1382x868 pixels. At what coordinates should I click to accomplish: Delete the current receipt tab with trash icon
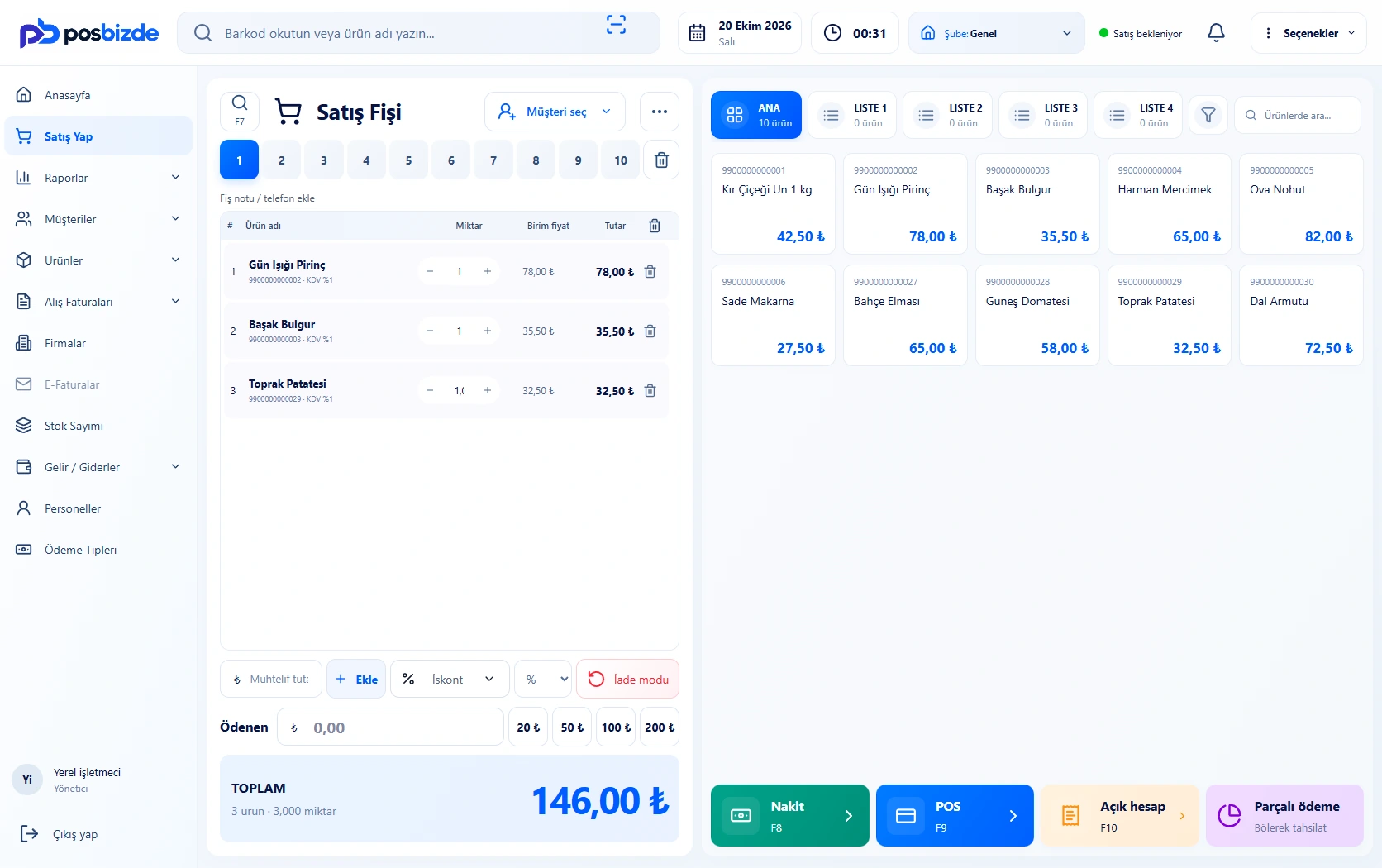coord(661,160)
